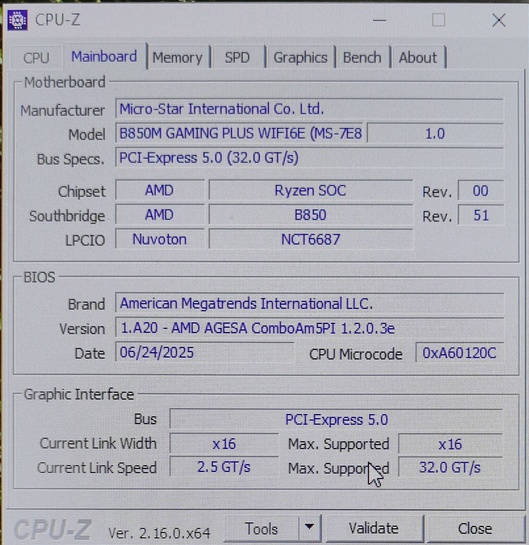Screen dimensions: 529x545
Task: Minimize the CPU-Z window
Action: [379, 20]
